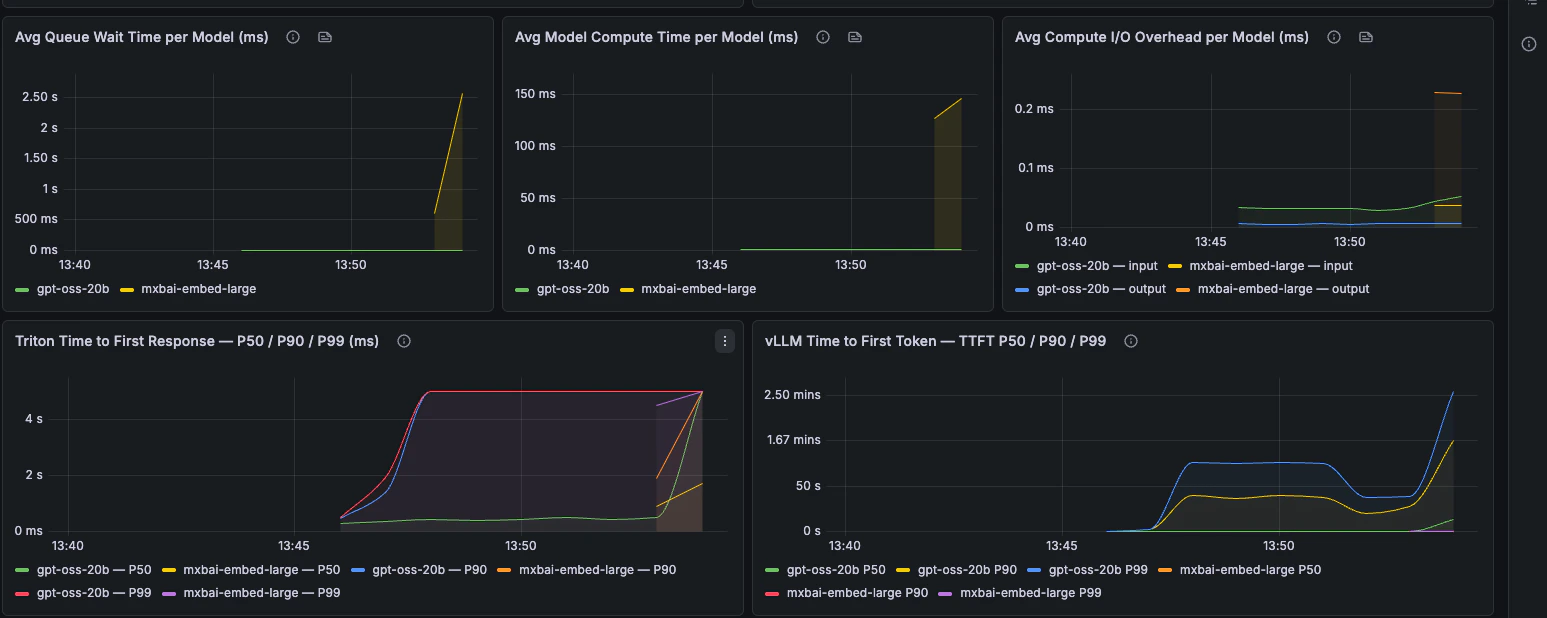Click the green color marker beside gpt-oss-20b P50

772,569
